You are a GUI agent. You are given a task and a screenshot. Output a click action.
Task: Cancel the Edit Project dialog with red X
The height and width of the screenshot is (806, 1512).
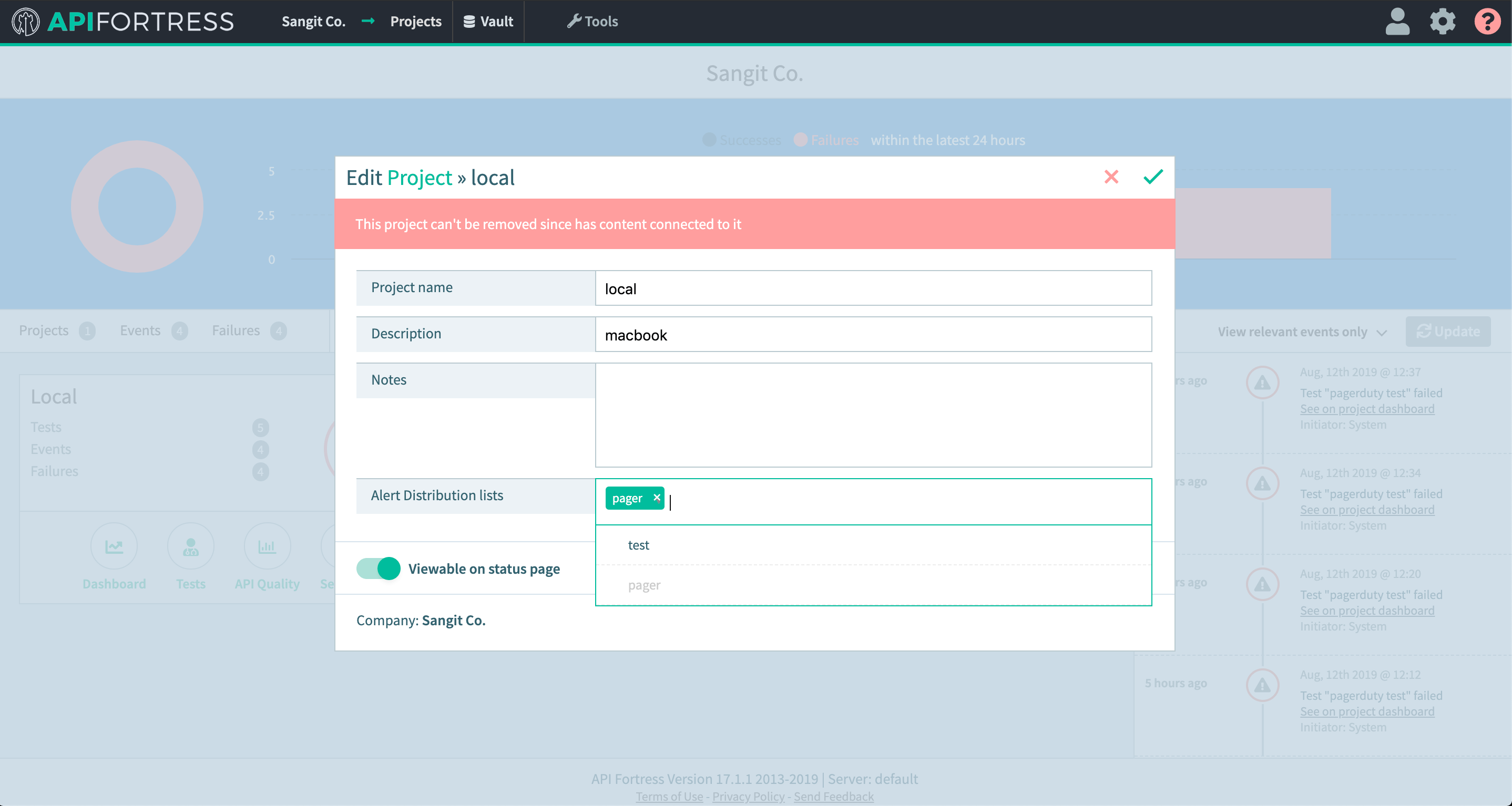pos(1111,177)
